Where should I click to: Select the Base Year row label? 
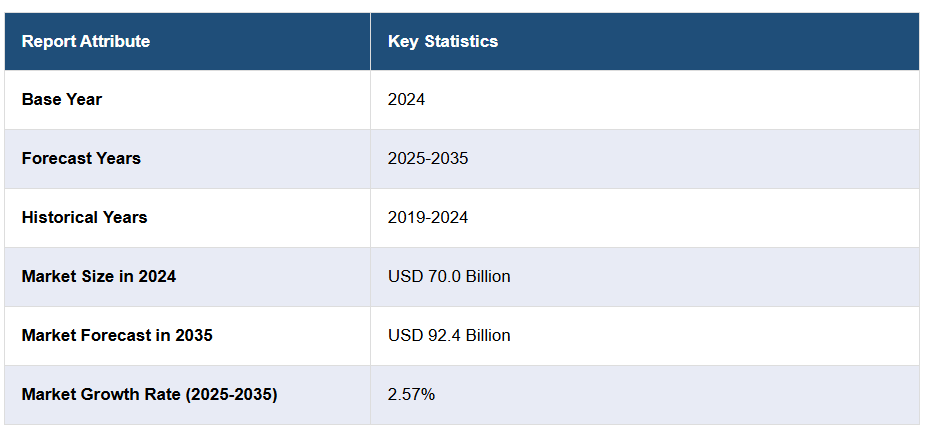[x=62, y=99]
